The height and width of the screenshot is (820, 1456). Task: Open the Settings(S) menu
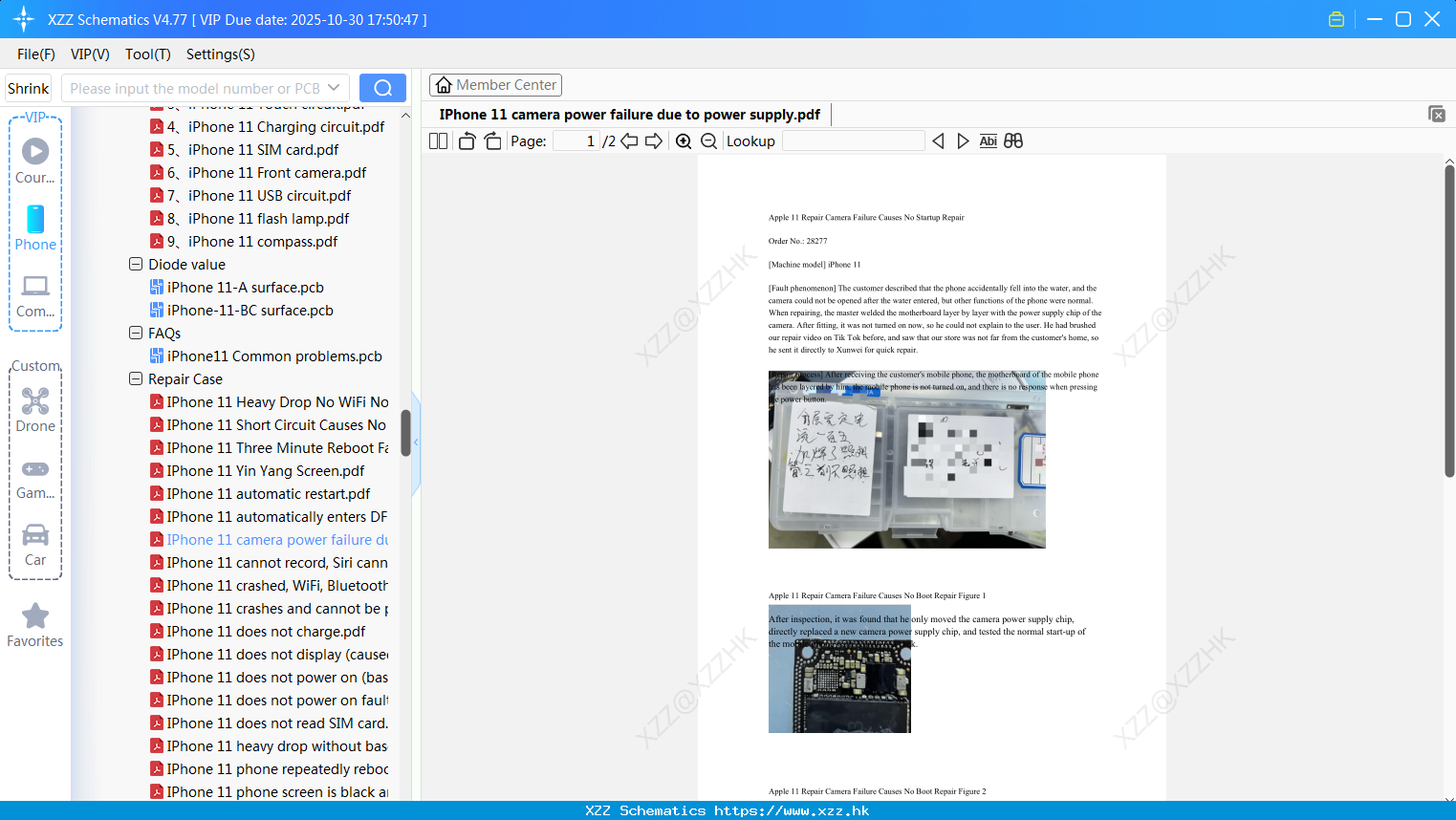coord(221,54)
